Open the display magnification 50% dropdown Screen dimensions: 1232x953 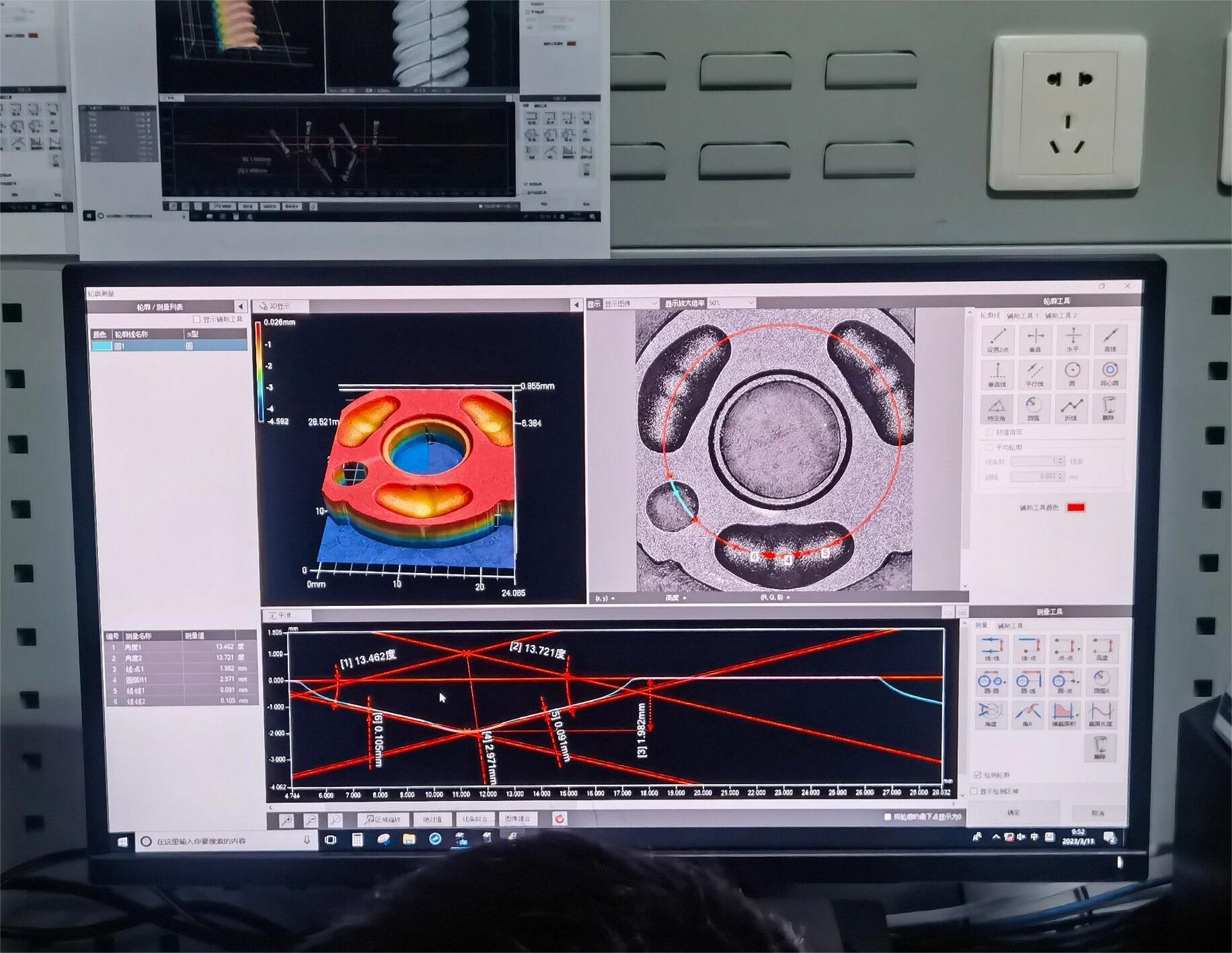coord(730,303)
